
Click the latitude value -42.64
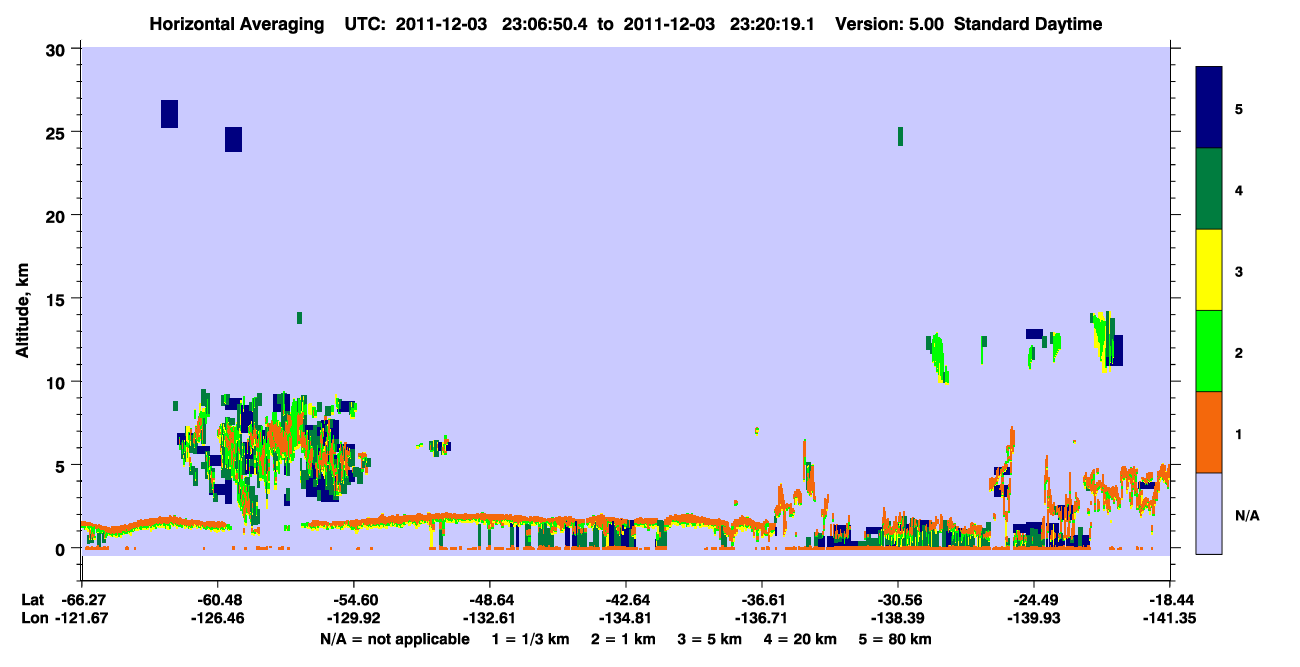[627, 599]
